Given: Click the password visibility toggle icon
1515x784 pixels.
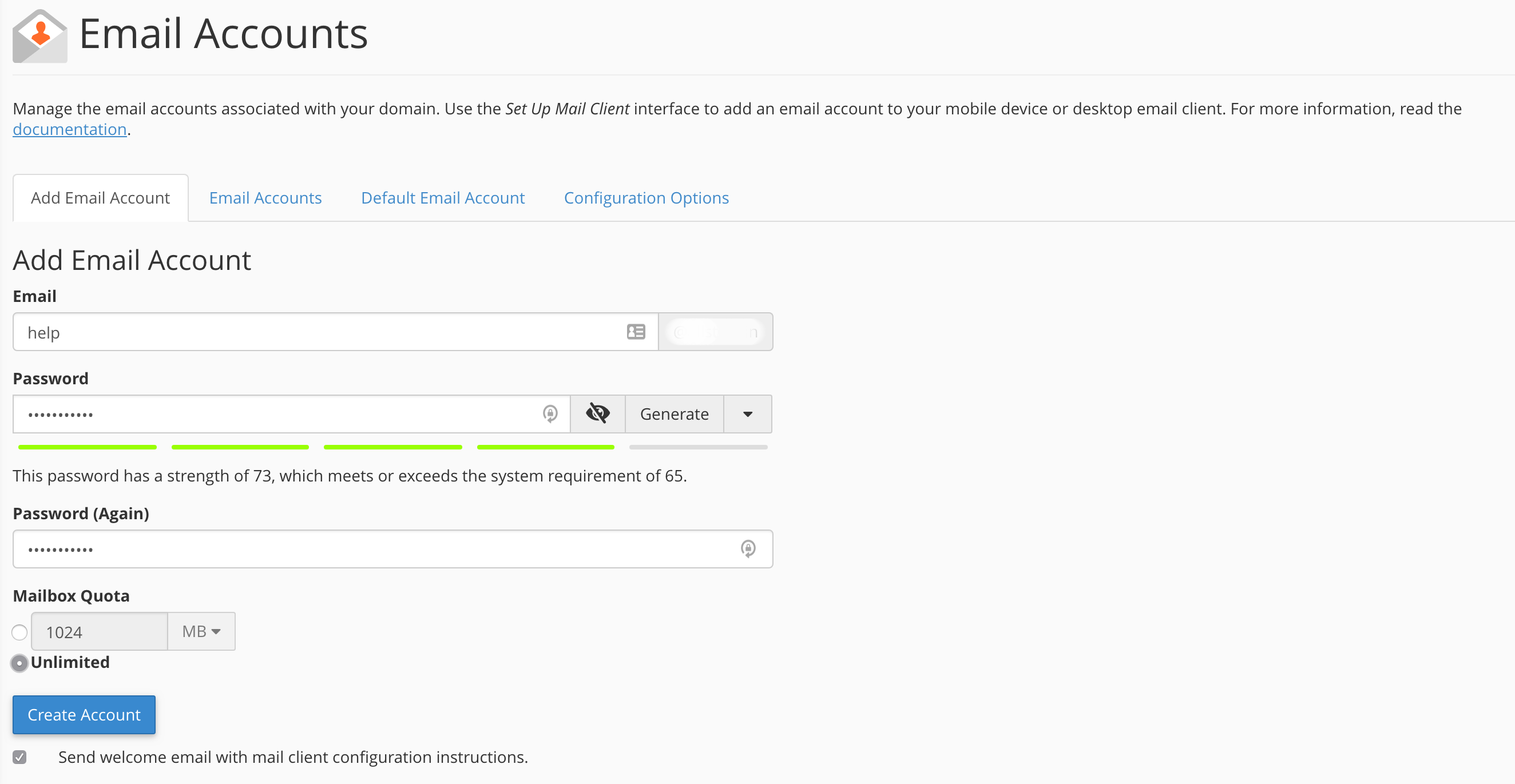Looking at the screenshot, I should click(597, 413).
